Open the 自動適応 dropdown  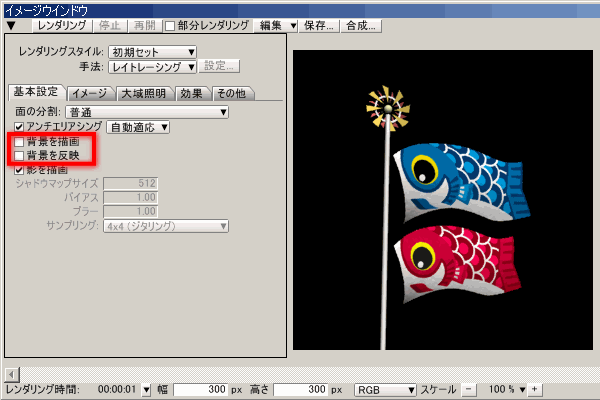(138, 127)
